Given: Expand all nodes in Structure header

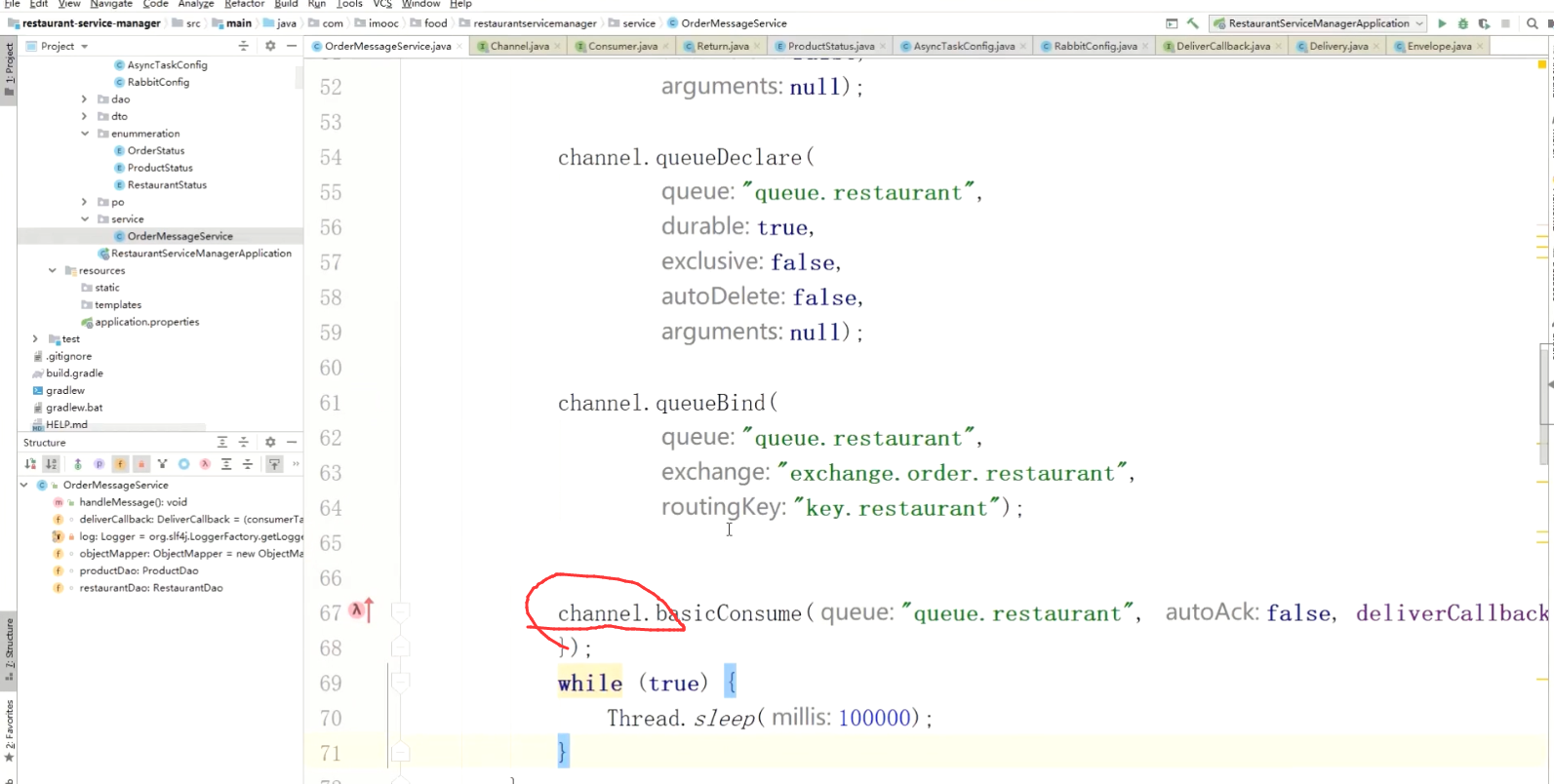Looking at the screenshot, I should [222, 442].
